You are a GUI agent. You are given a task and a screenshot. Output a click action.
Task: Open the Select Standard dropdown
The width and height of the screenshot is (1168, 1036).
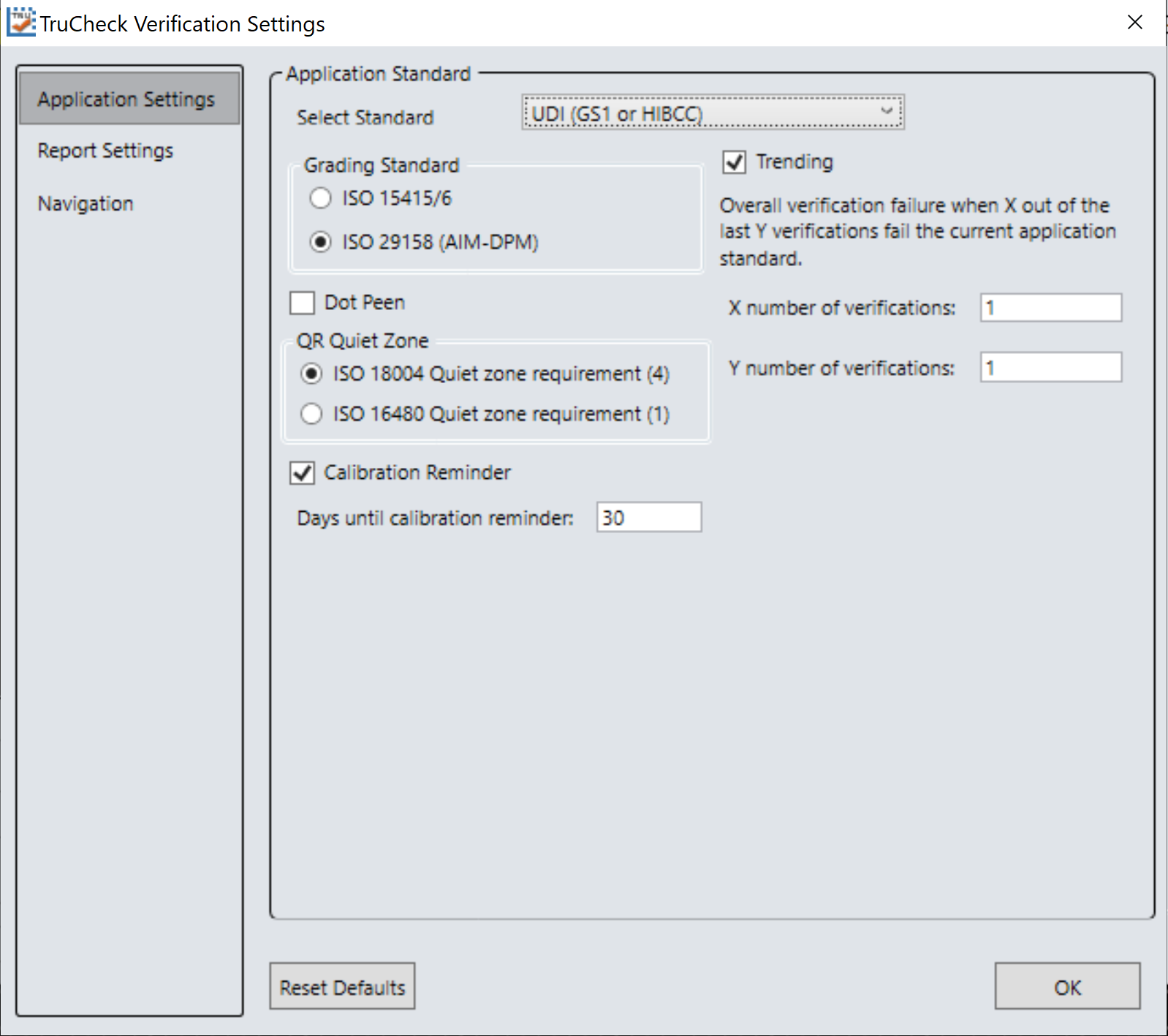click(x=713, y=113)
